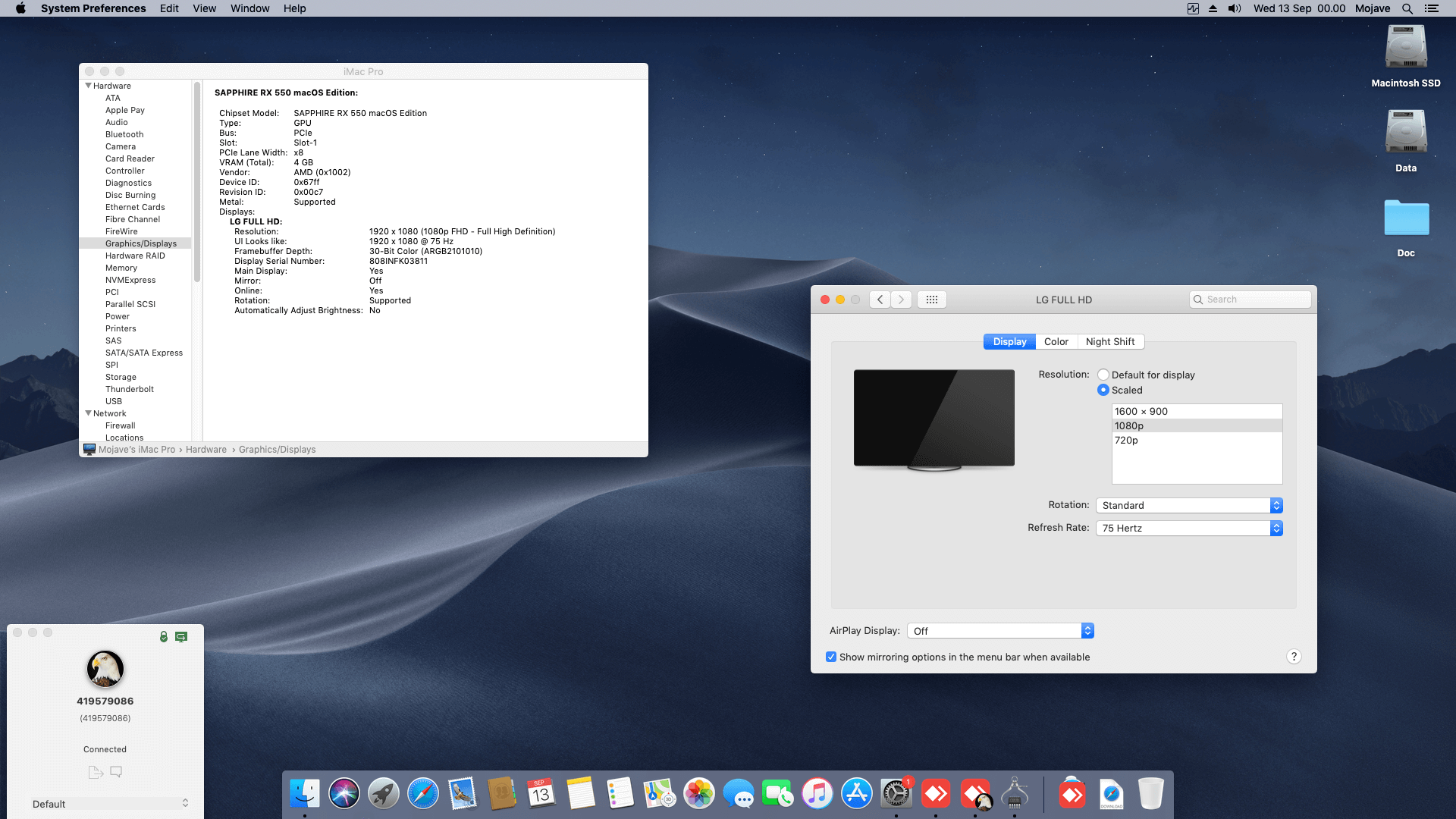The image size is (1456, 819).
Task: Open iTunes music icon in Dock
Action: [x=817, y=794]
